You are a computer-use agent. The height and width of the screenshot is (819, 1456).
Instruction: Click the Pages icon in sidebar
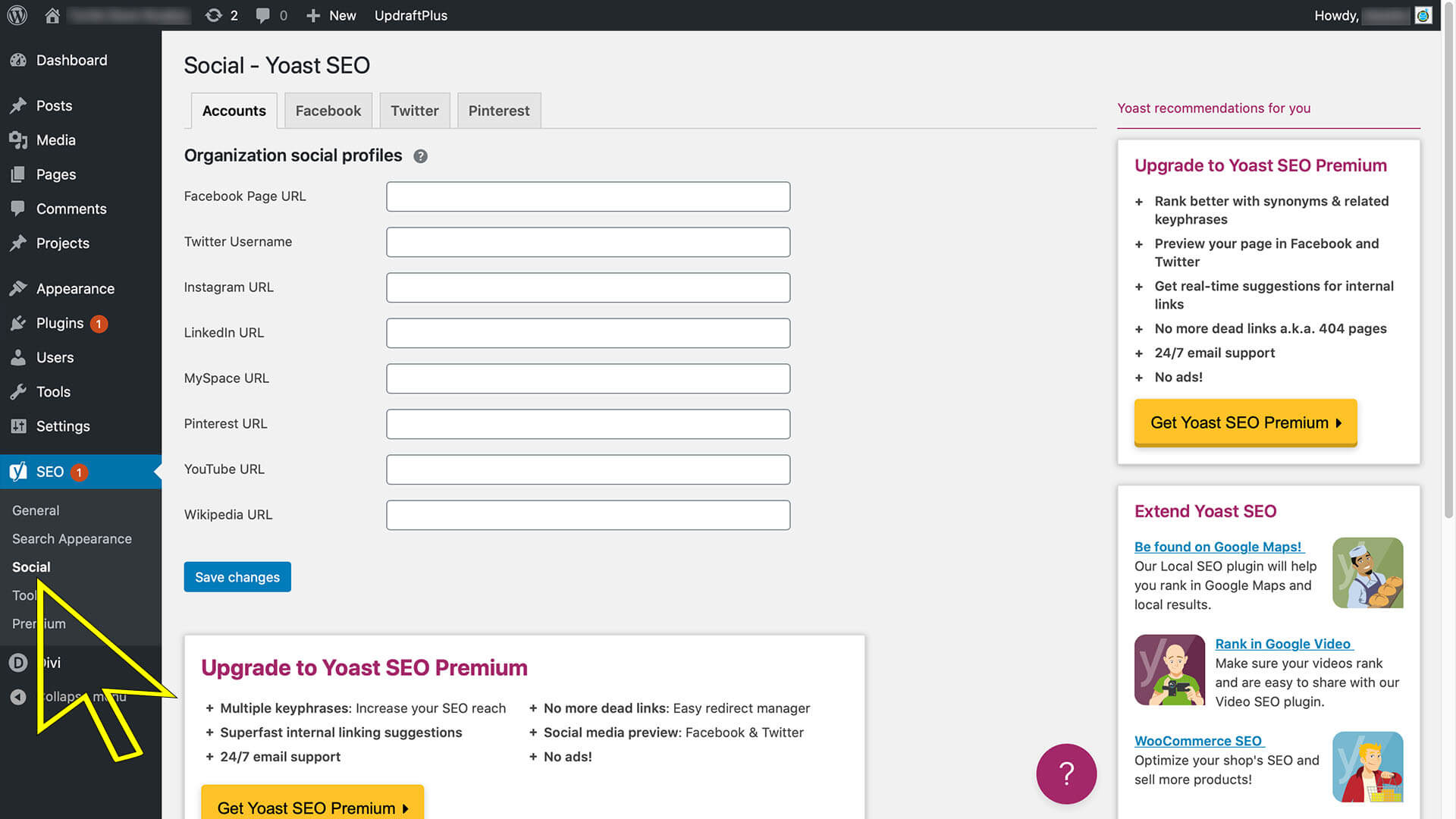(18, 174)
